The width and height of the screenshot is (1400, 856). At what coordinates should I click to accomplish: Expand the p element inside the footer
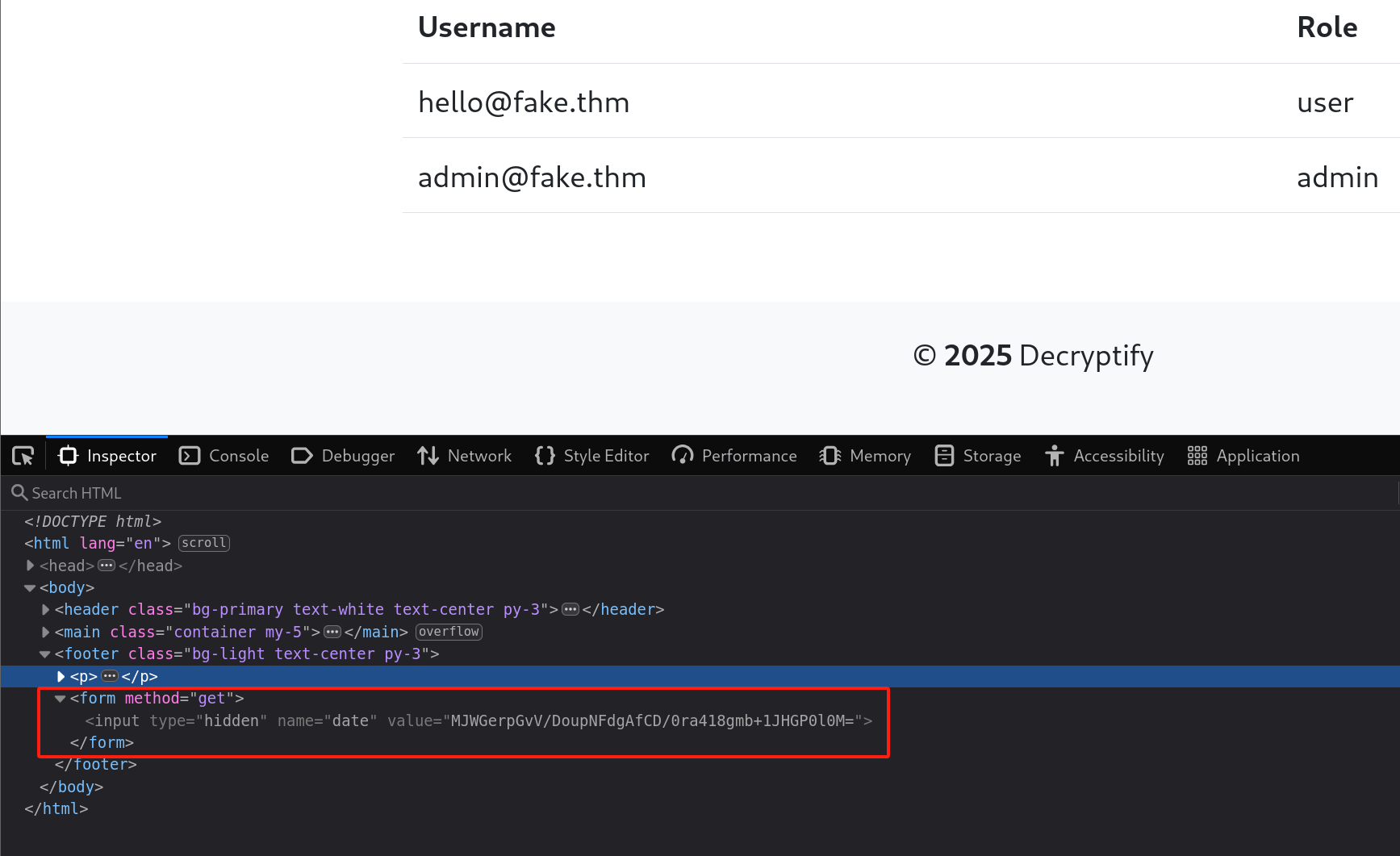(61, 677)
